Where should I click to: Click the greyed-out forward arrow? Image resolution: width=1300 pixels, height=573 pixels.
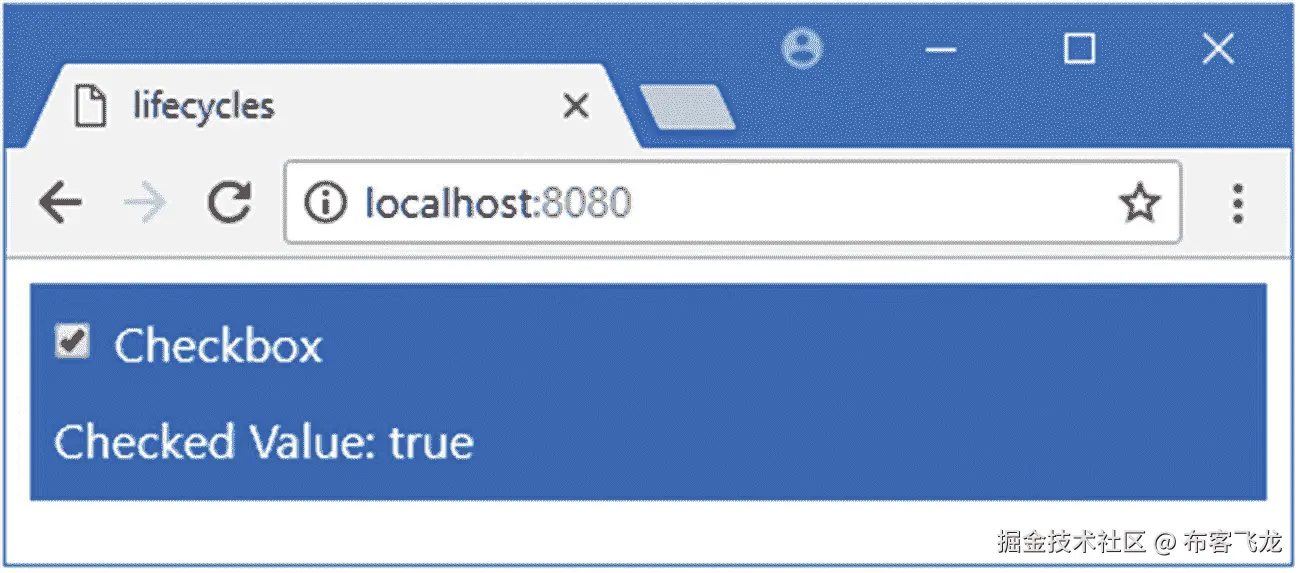point(145,204)
